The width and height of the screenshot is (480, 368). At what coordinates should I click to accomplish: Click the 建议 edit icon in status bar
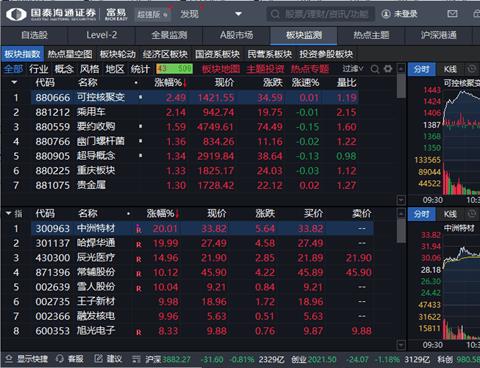(x=98, y=359)
